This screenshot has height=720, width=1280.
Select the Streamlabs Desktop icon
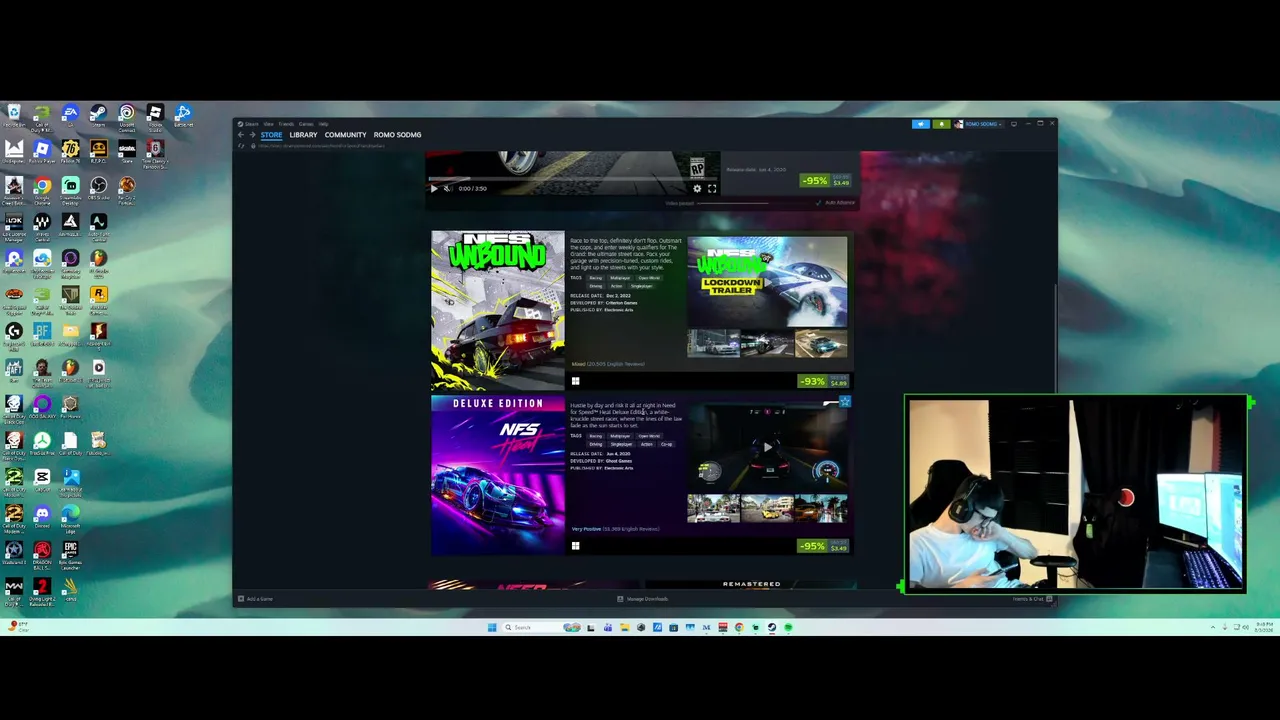[x=70, y=190]
